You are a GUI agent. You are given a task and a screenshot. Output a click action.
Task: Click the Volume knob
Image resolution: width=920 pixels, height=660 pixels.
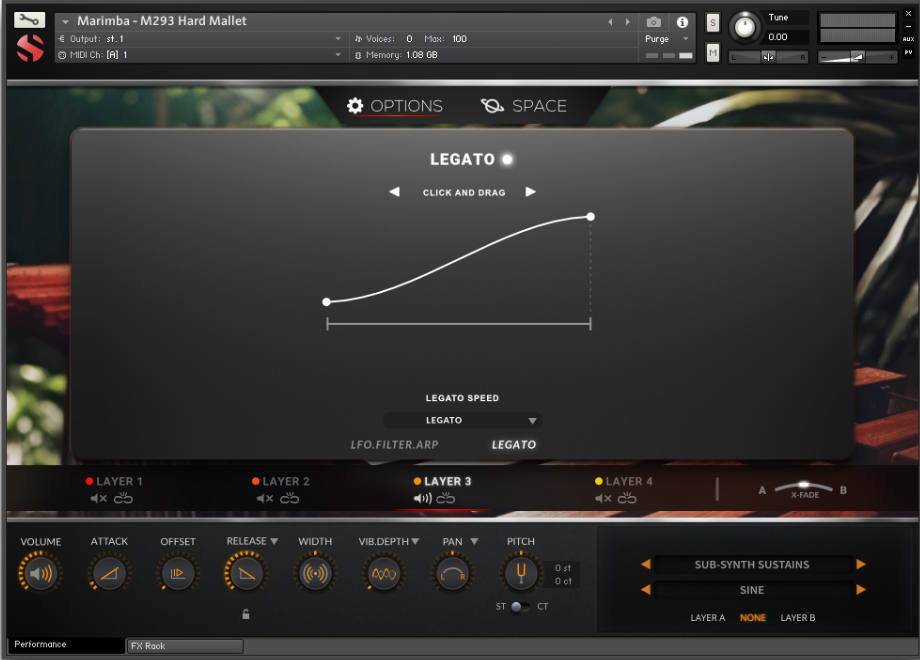(x=40, y=573)
